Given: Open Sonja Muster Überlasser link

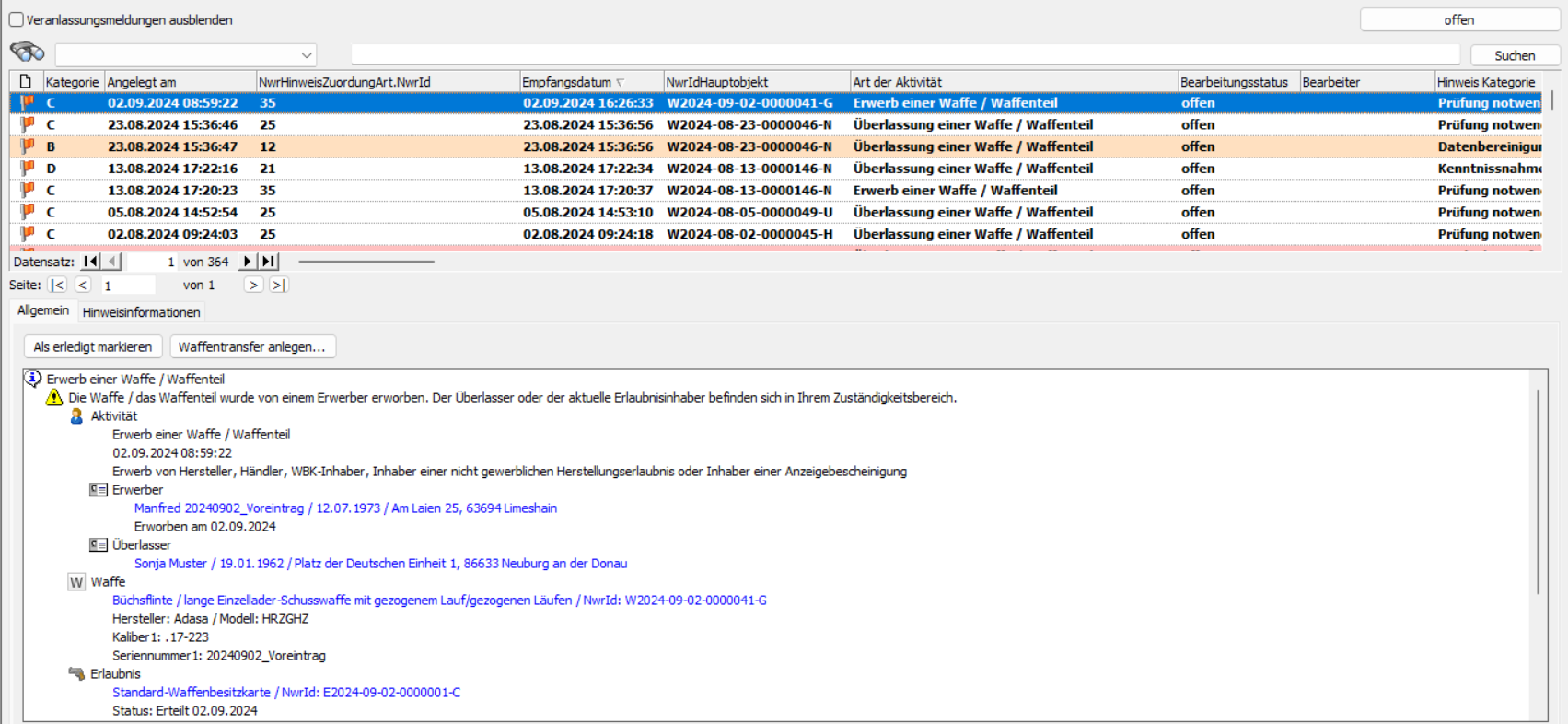Looking at the screenshot, I should click(380, 564).
